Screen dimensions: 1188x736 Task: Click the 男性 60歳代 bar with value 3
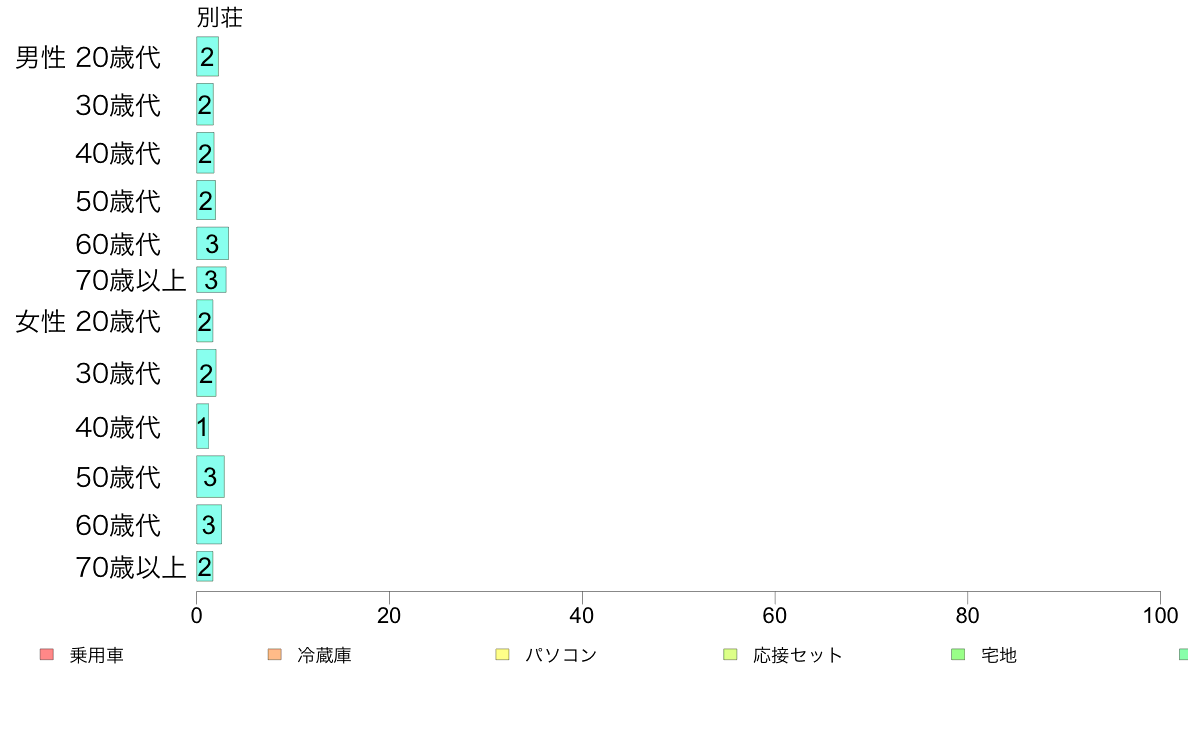(212, 243)
